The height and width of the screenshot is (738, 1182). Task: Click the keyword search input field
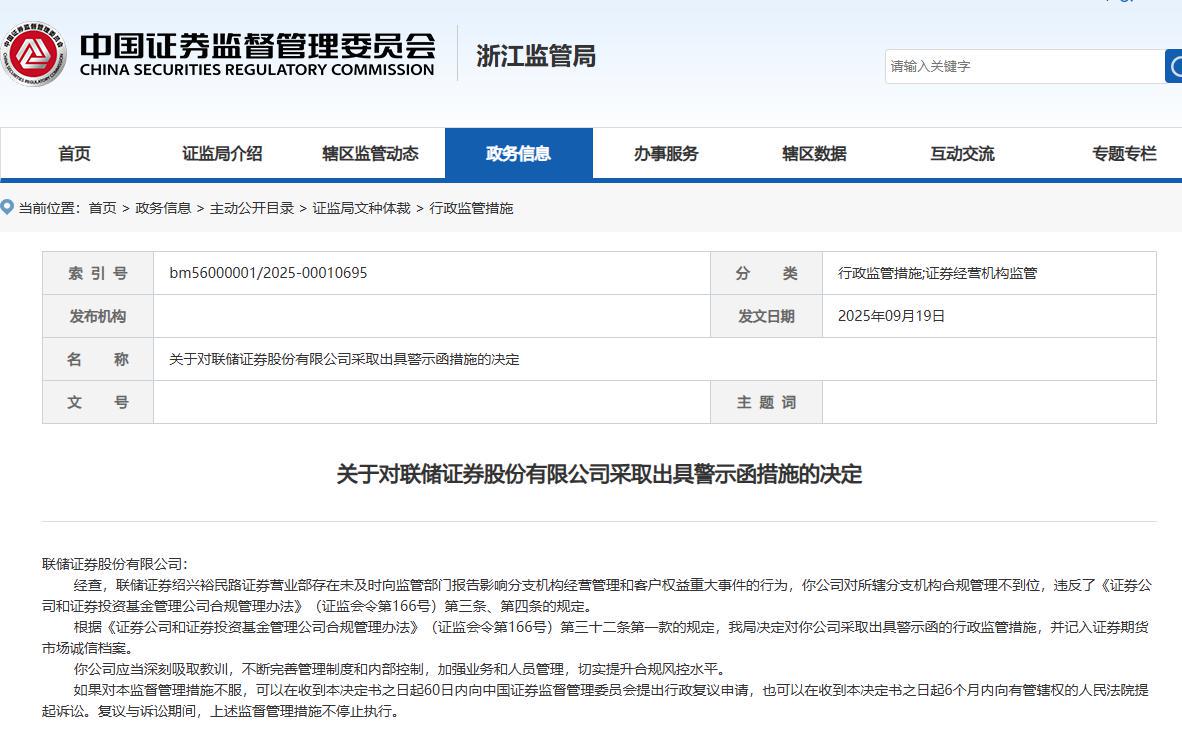(x=1024, y=66)
